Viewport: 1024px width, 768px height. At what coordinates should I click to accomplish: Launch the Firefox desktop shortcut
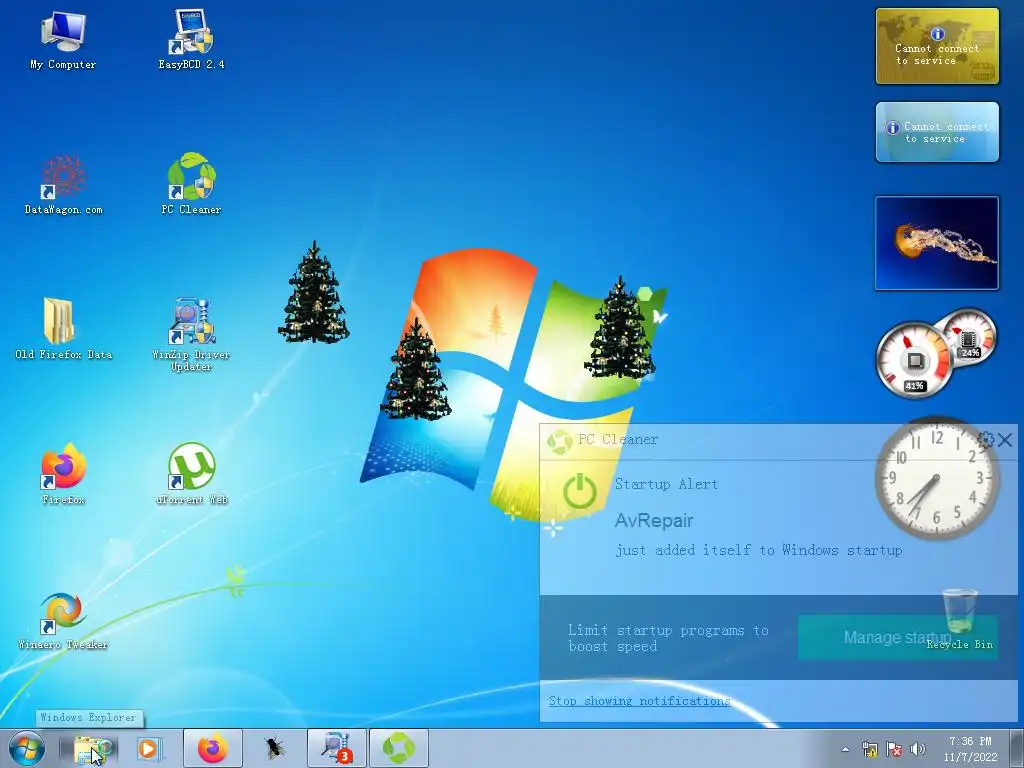point(63,473)
